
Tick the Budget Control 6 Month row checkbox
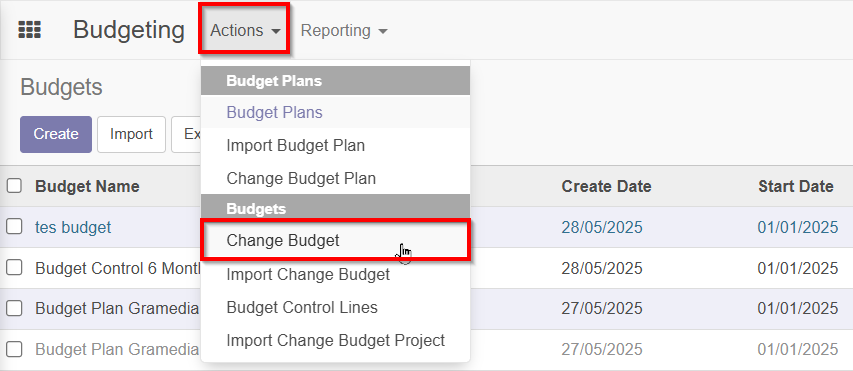14,267
